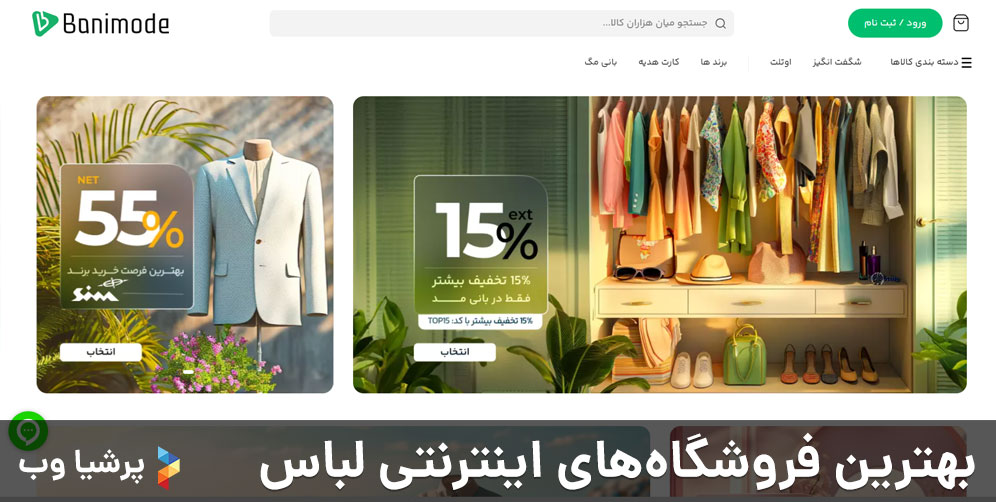Open the برند ها menu item
This screenshot has height=502, width=996.
[713, 62]
